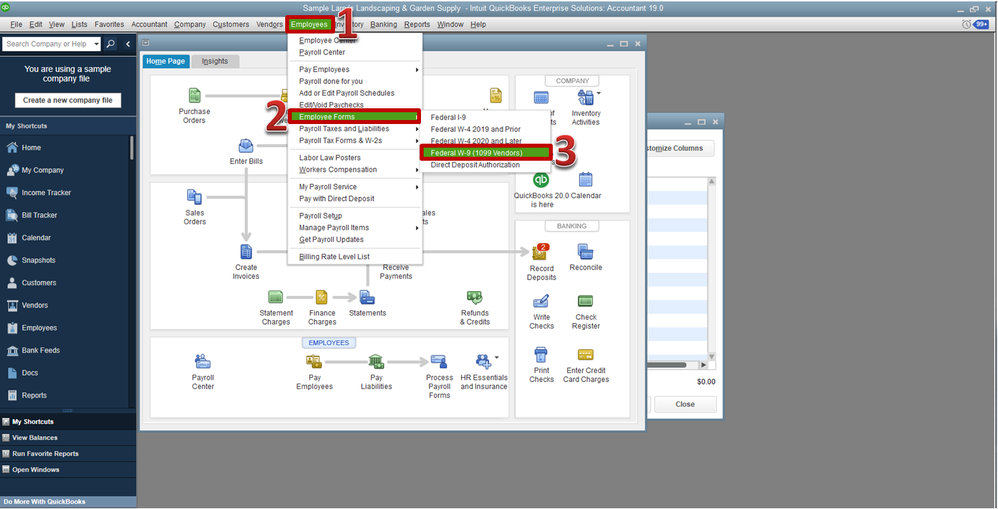Open Process Payroll Forms icon
Screen dimensions: 998x509
click(x=439, y=361)
